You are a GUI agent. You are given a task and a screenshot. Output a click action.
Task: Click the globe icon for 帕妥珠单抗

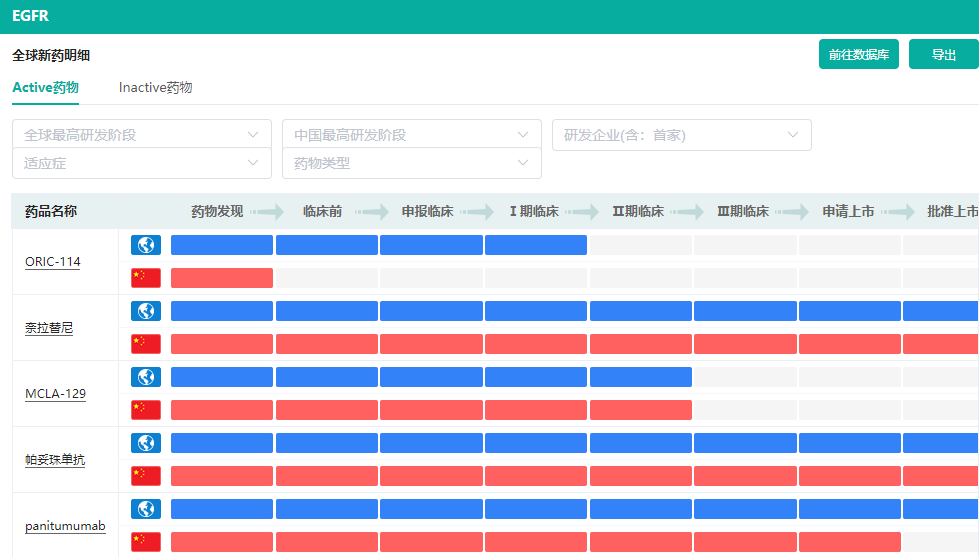pos(146,443)
